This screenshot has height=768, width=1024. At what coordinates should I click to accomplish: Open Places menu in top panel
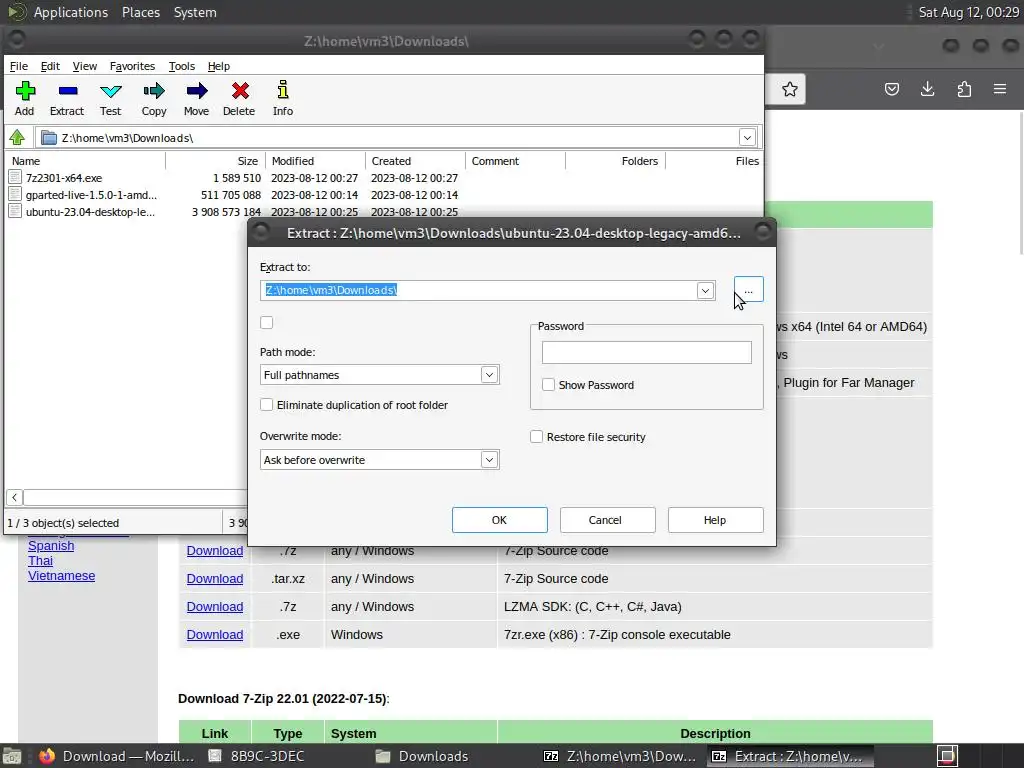click(140, 12)
